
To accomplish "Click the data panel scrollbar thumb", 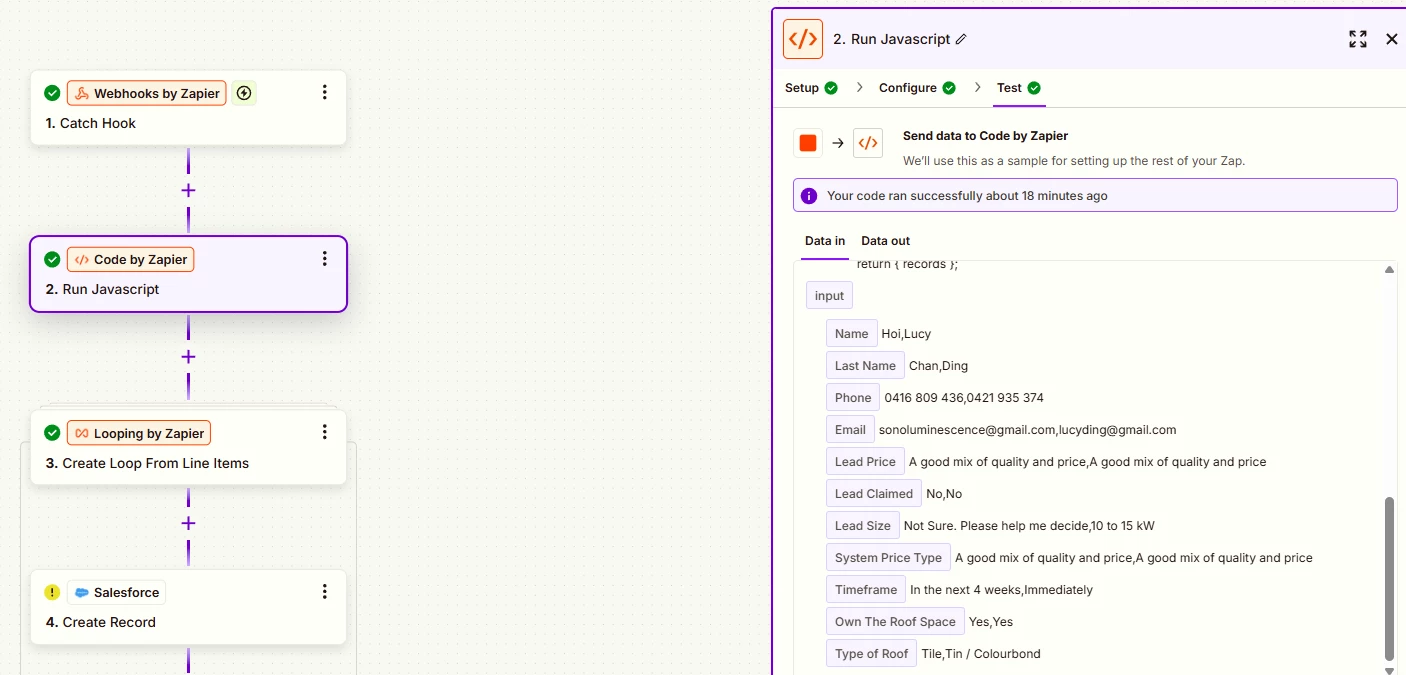I will coord(1389,578).
